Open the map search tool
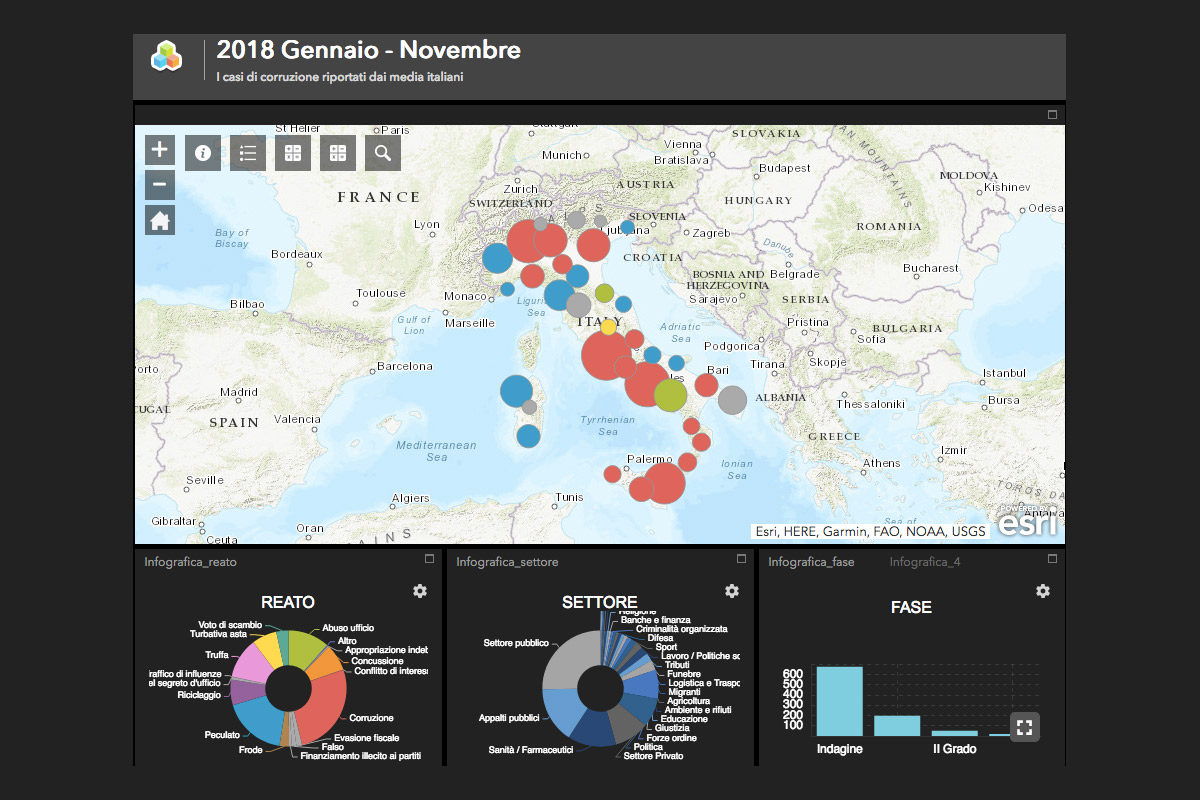Screen dimensions: 1200x800 383,153
